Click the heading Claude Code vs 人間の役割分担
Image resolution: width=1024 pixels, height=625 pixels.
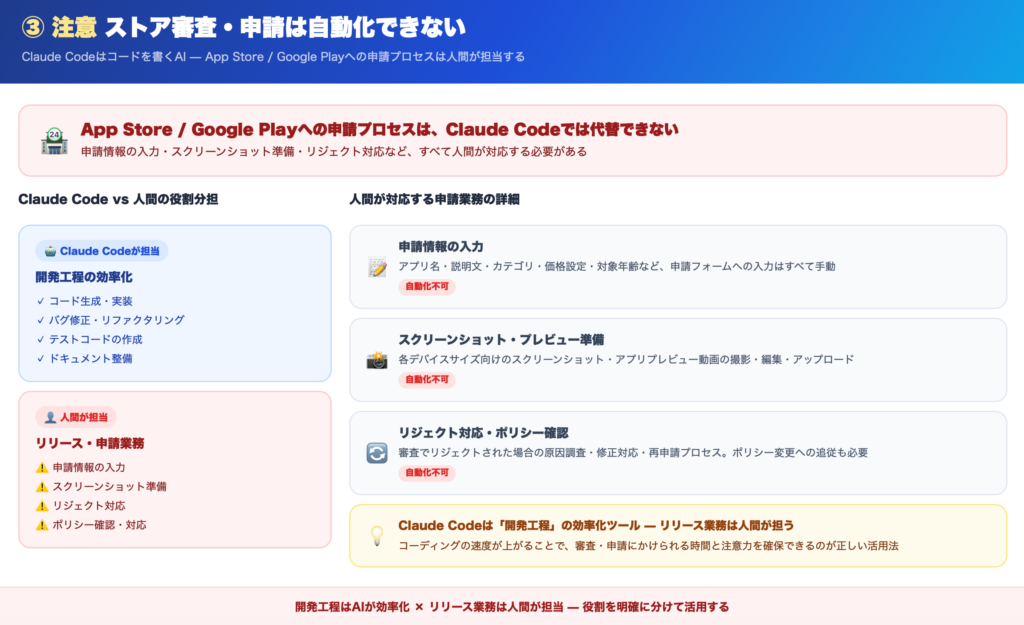click(x=118, y=200)
